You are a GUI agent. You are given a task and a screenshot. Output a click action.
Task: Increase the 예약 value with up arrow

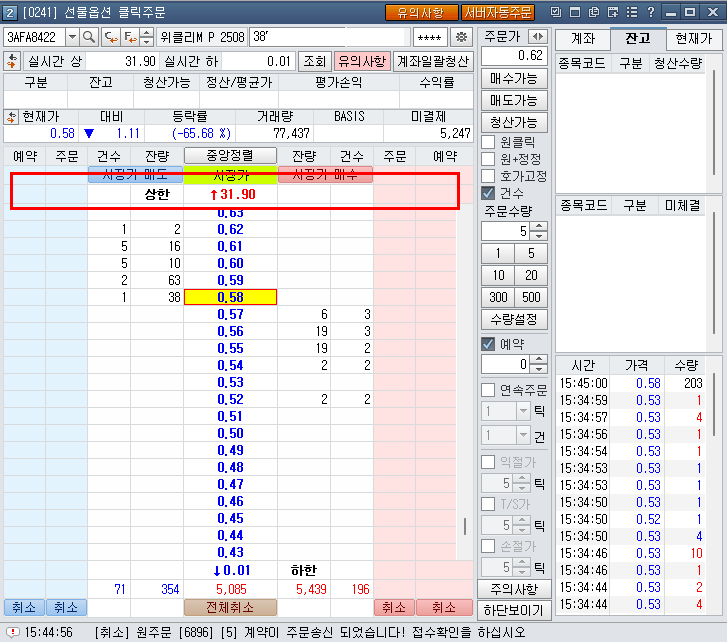point(539,359)
